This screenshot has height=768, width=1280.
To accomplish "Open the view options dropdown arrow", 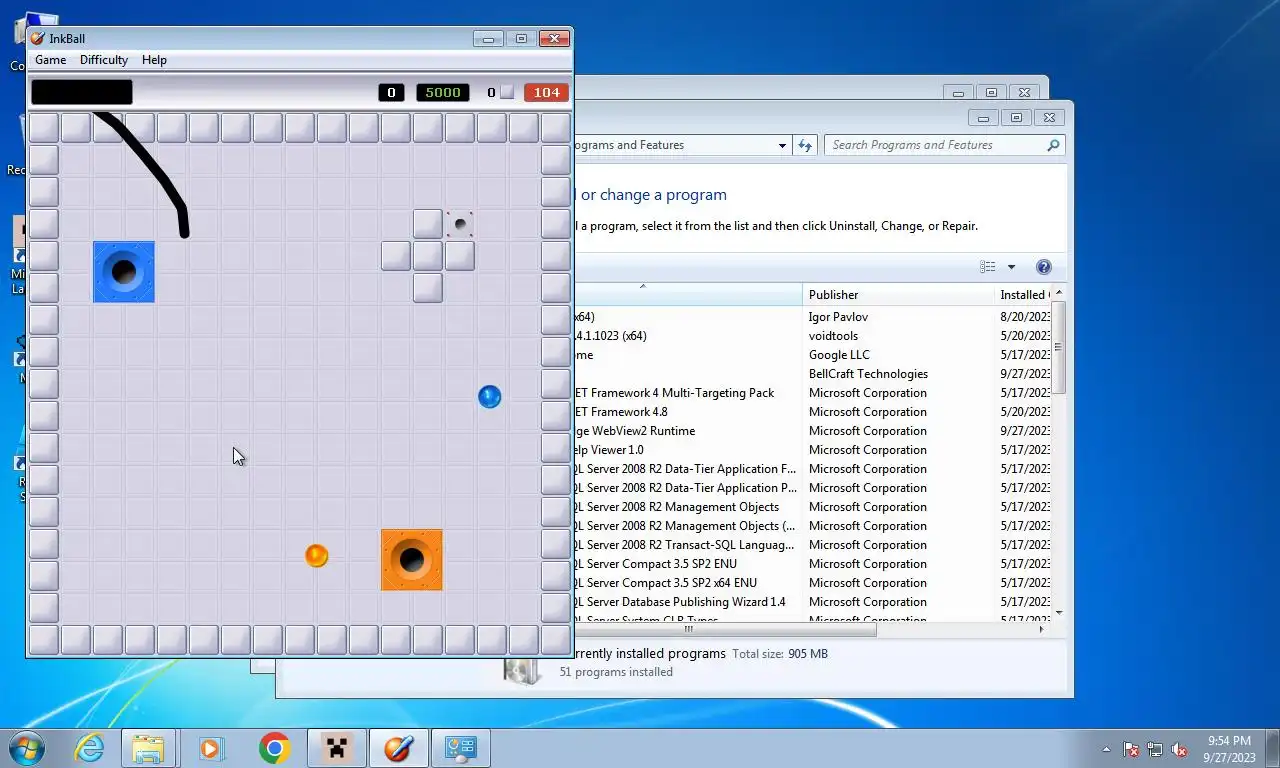I will [x=1011, y=267].
